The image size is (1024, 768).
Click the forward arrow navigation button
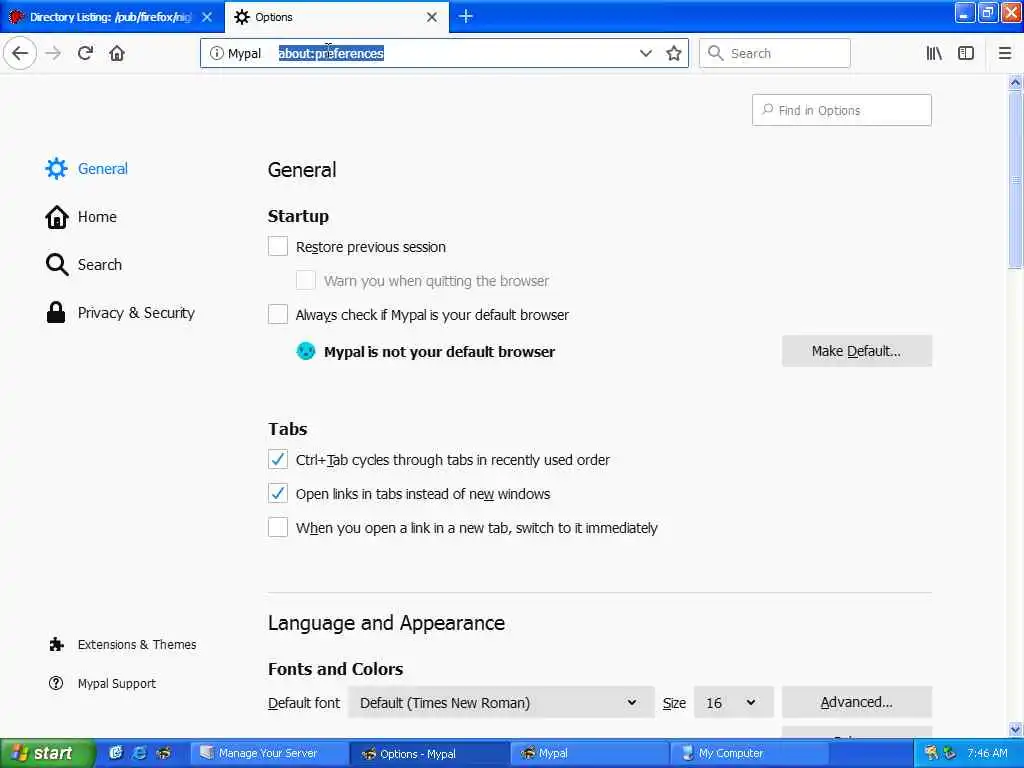[x=54, y=53]
